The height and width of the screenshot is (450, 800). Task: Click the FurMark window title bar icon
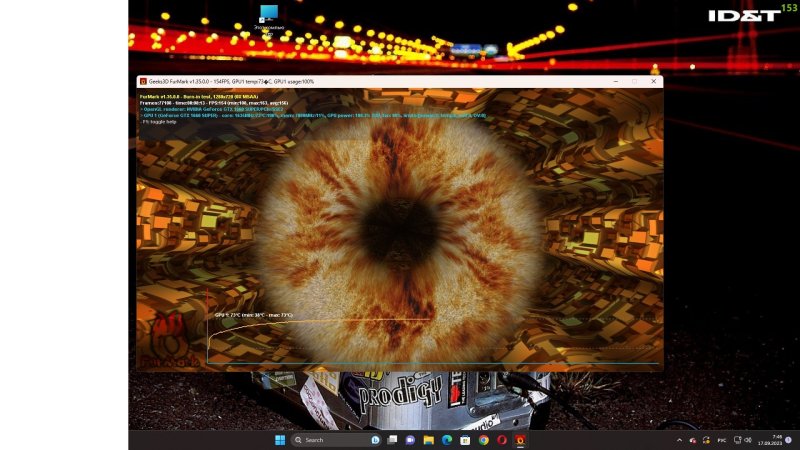click(143, 82)
